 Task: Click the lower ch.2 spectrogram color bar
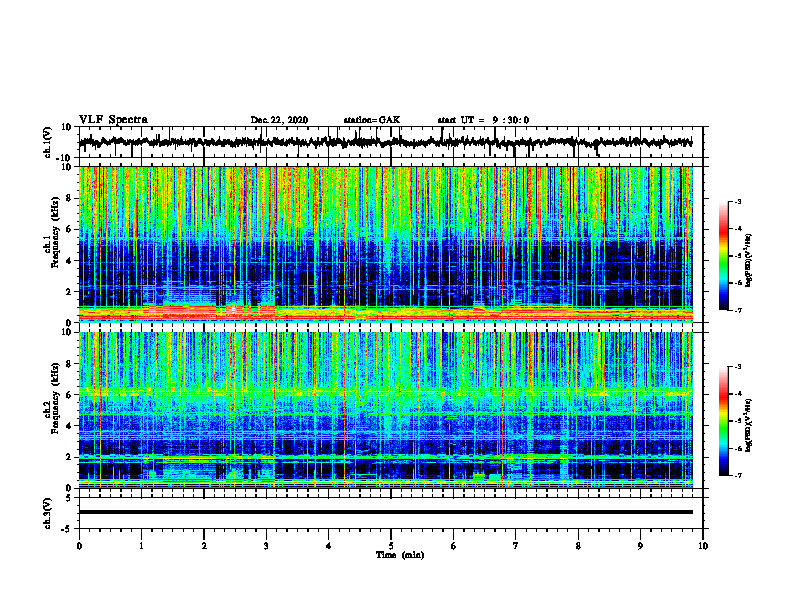click(x=723, y=421)
